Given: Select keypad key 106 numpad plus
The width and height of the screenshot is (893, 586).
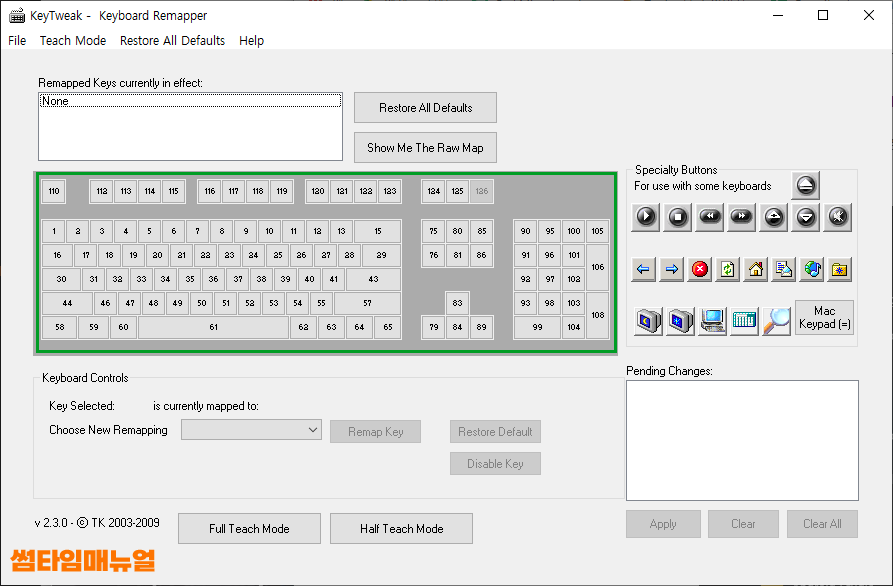Looking at the screenshot, I should pyautogui.click(x=597, y=267).
